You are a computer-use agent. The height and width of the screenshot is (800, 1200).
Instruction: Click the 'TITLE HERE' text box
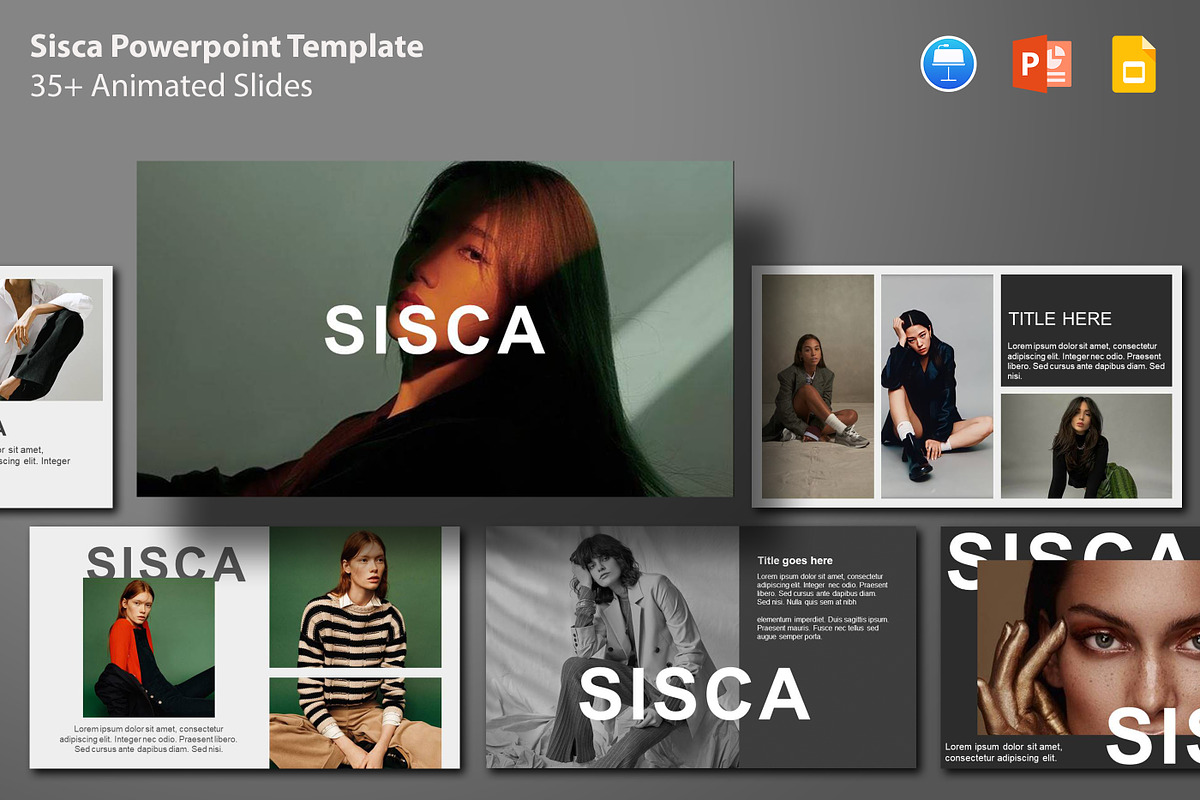(1060, 319)
